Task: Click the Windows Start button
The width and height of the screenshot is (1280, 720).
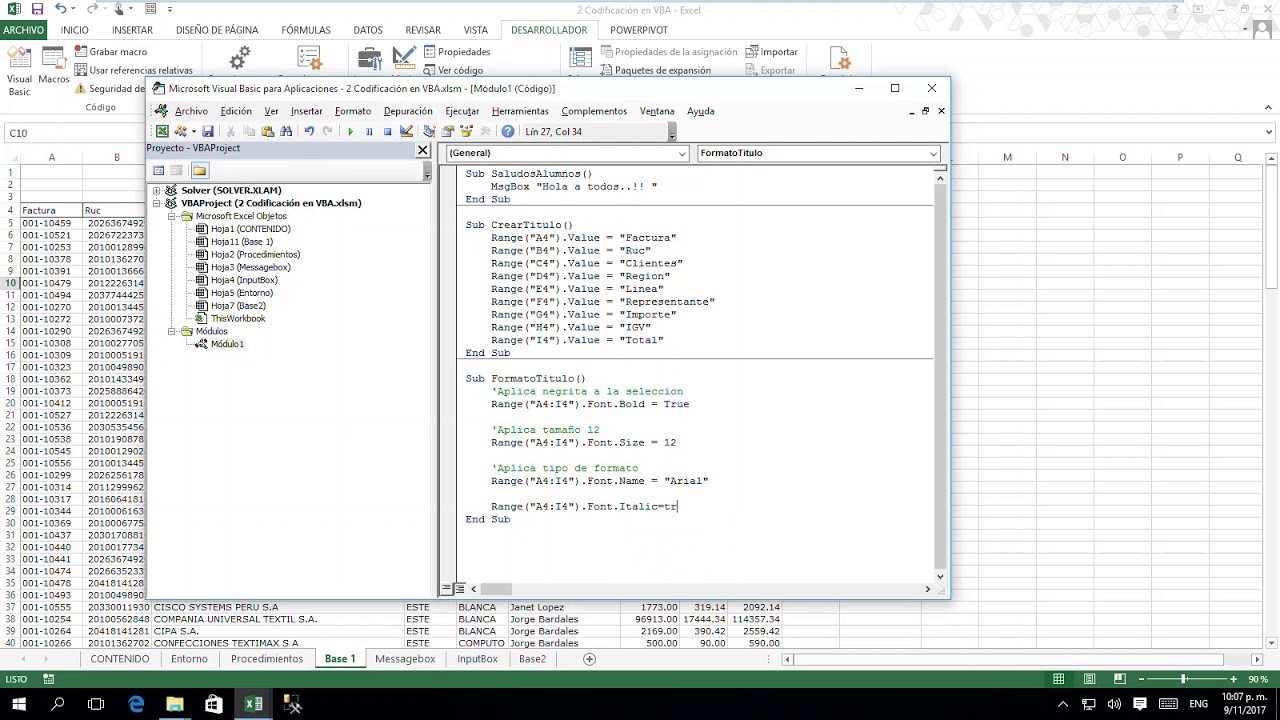Action: (x=18, y=704)
